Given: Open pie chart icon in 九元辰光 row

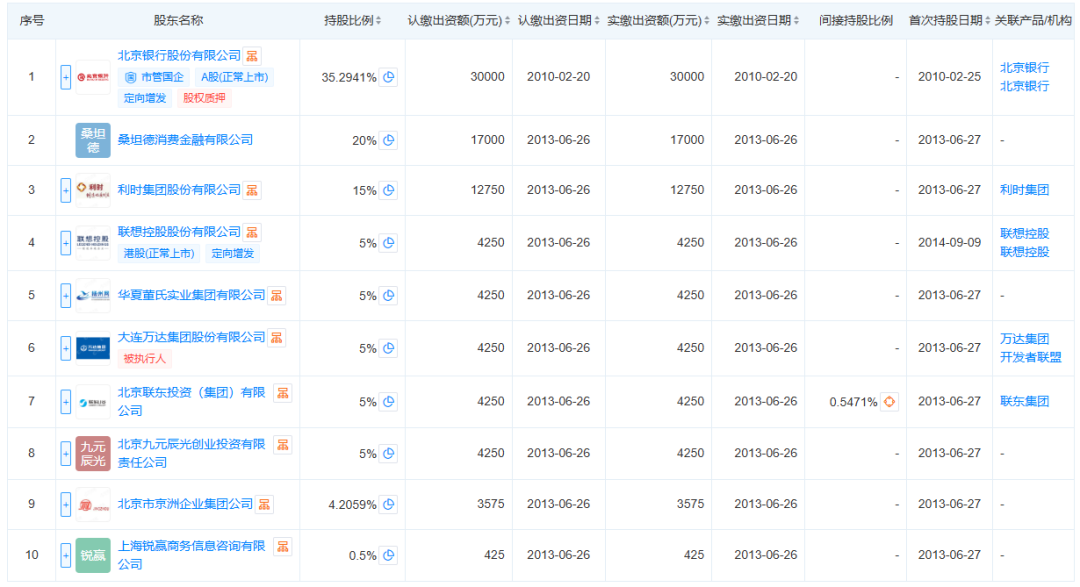Looking at the screenshot, I should tap(388, 454).
